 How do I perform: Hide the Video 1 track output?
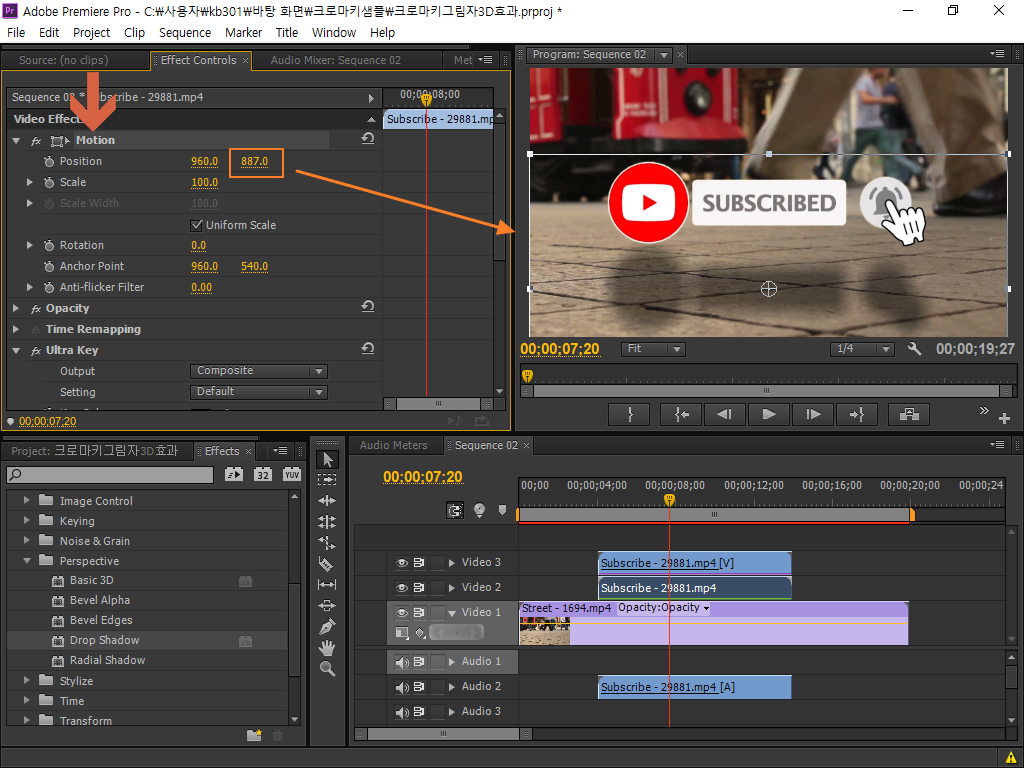tap(402, 613)
